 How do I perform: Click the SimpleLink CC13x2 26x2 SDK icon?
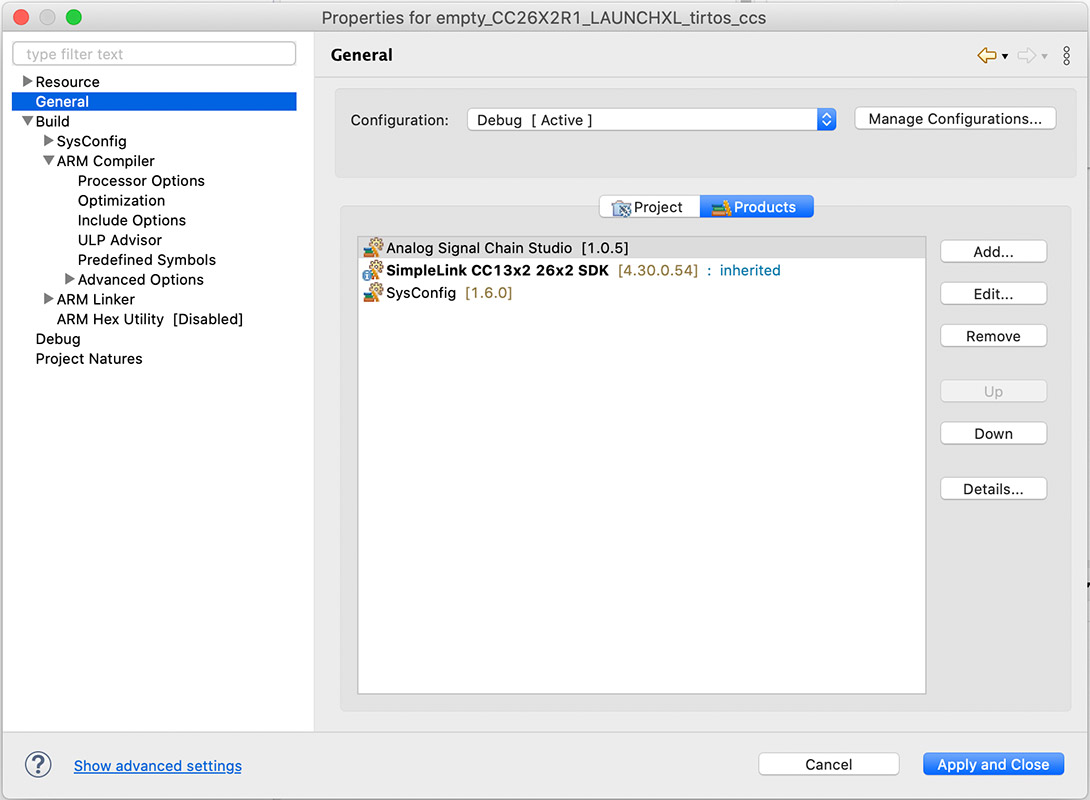coord(373,271)
